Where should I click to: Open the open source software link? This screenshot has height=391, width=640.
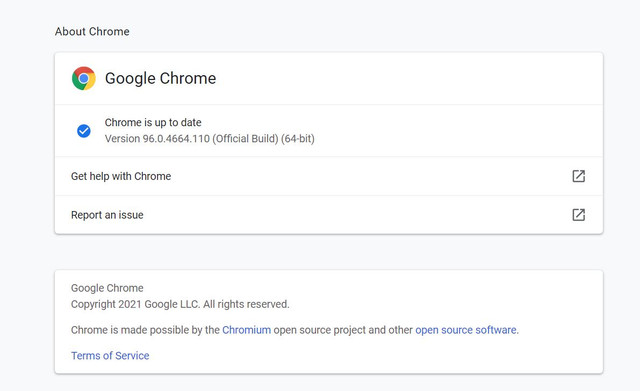click(x=466, y=330)
